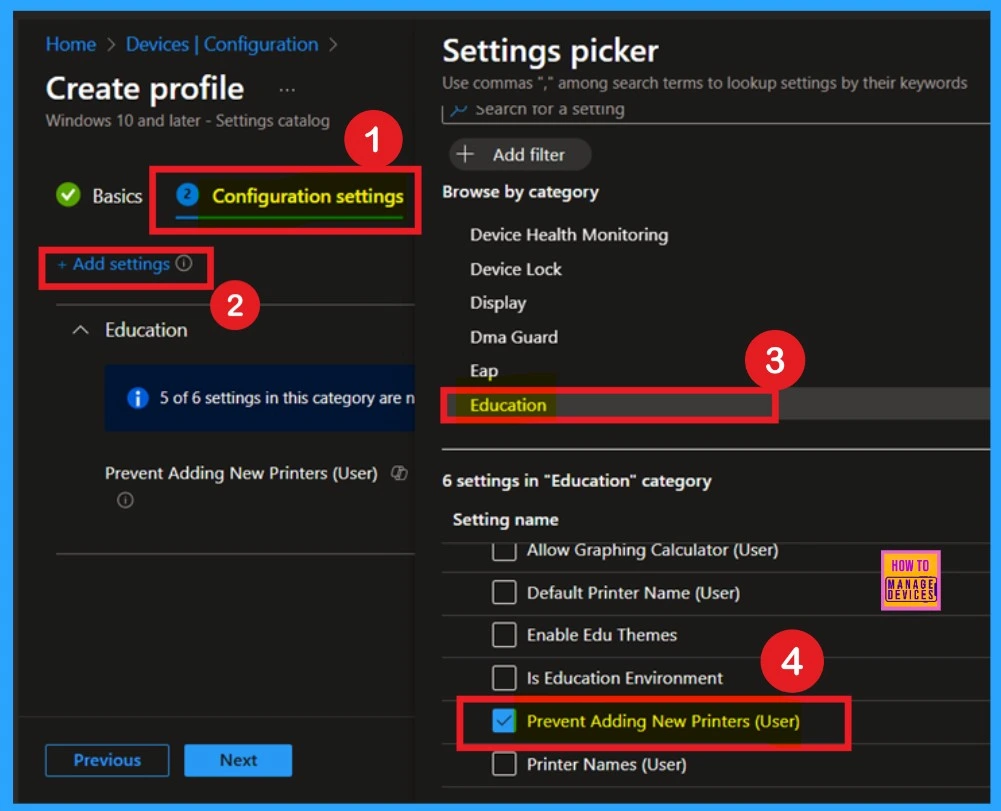The height and width of the screenshot is (811, 1001).
Task: Open the ellipsis menu beside Create profile
Action: [287, 89]
